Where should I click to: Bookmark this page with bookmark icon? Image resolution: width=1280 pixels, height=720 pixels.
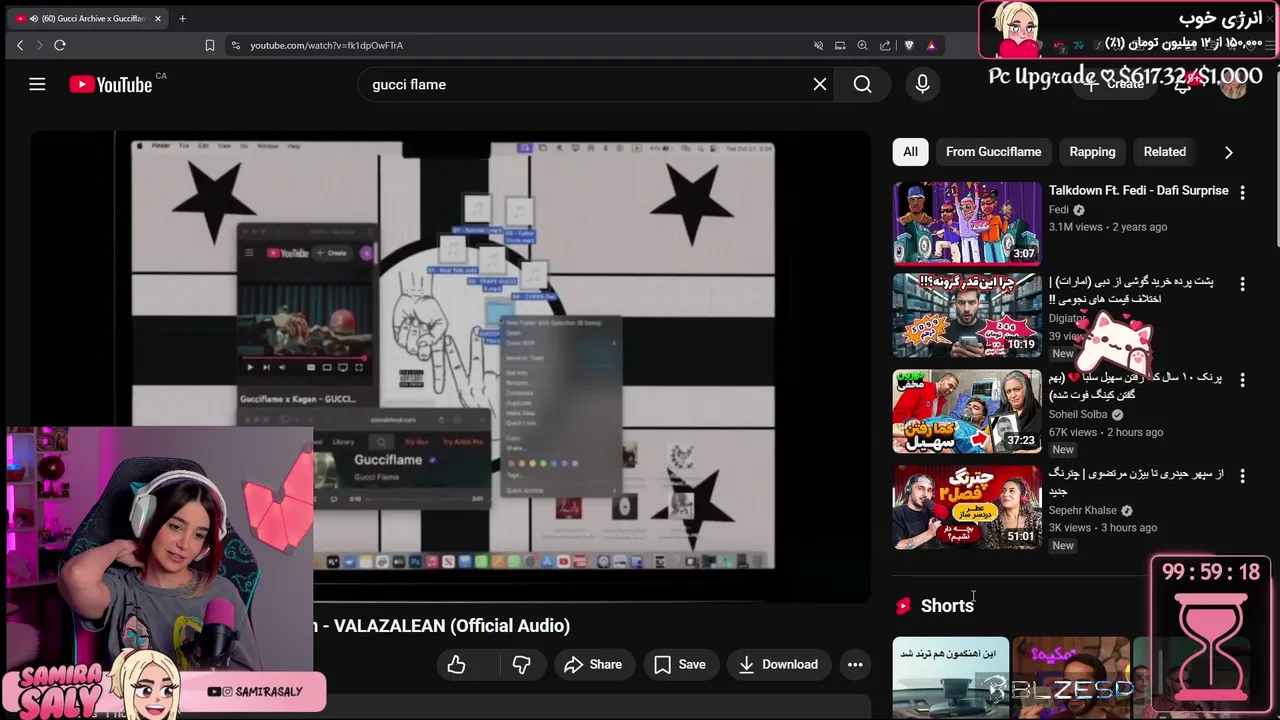[x=210, y=45]
